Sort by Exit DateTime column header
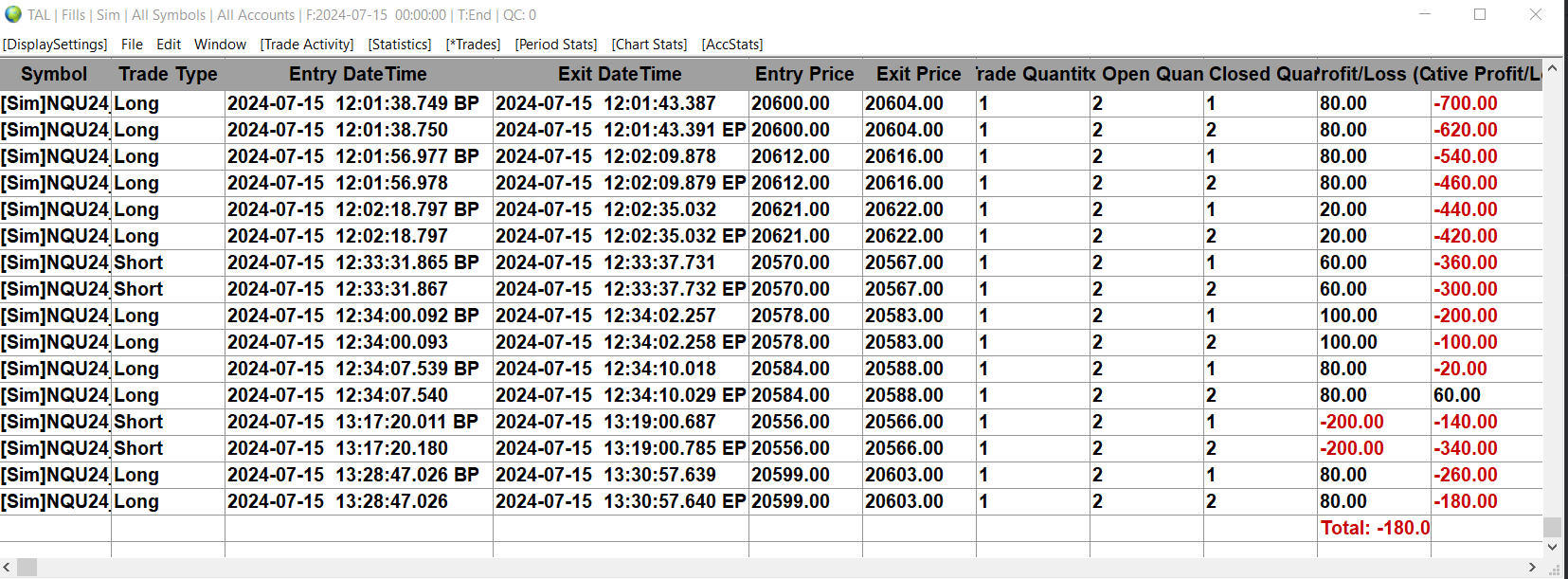 [x=621, y=74]
